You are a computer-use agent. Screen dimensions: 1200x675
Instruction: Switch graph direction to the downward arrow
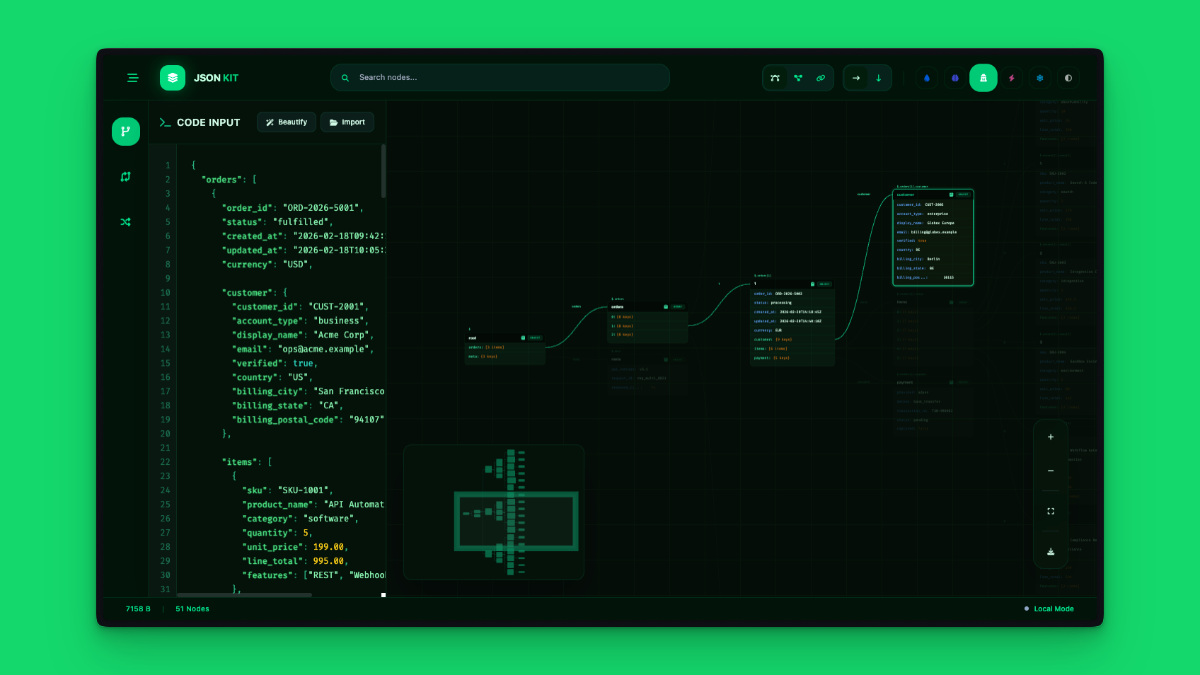(x=878, y=77)
